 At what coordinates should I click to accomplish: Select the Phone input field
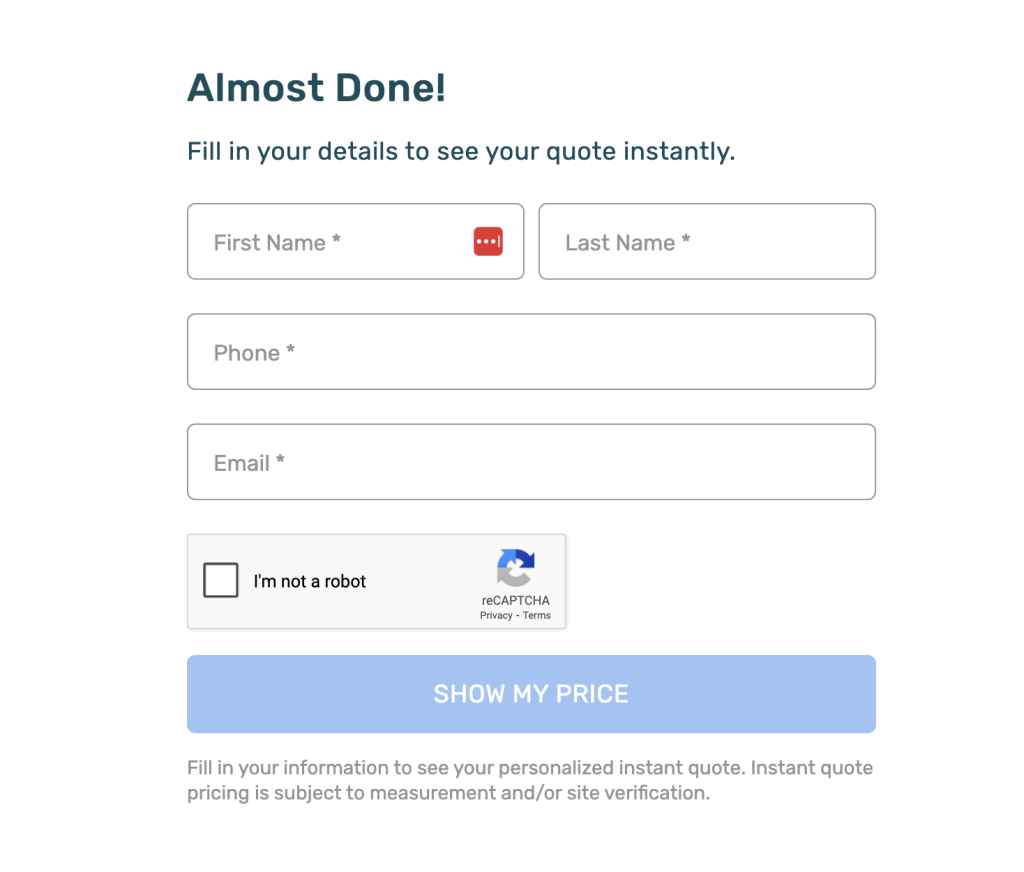(x=531, y=352)
